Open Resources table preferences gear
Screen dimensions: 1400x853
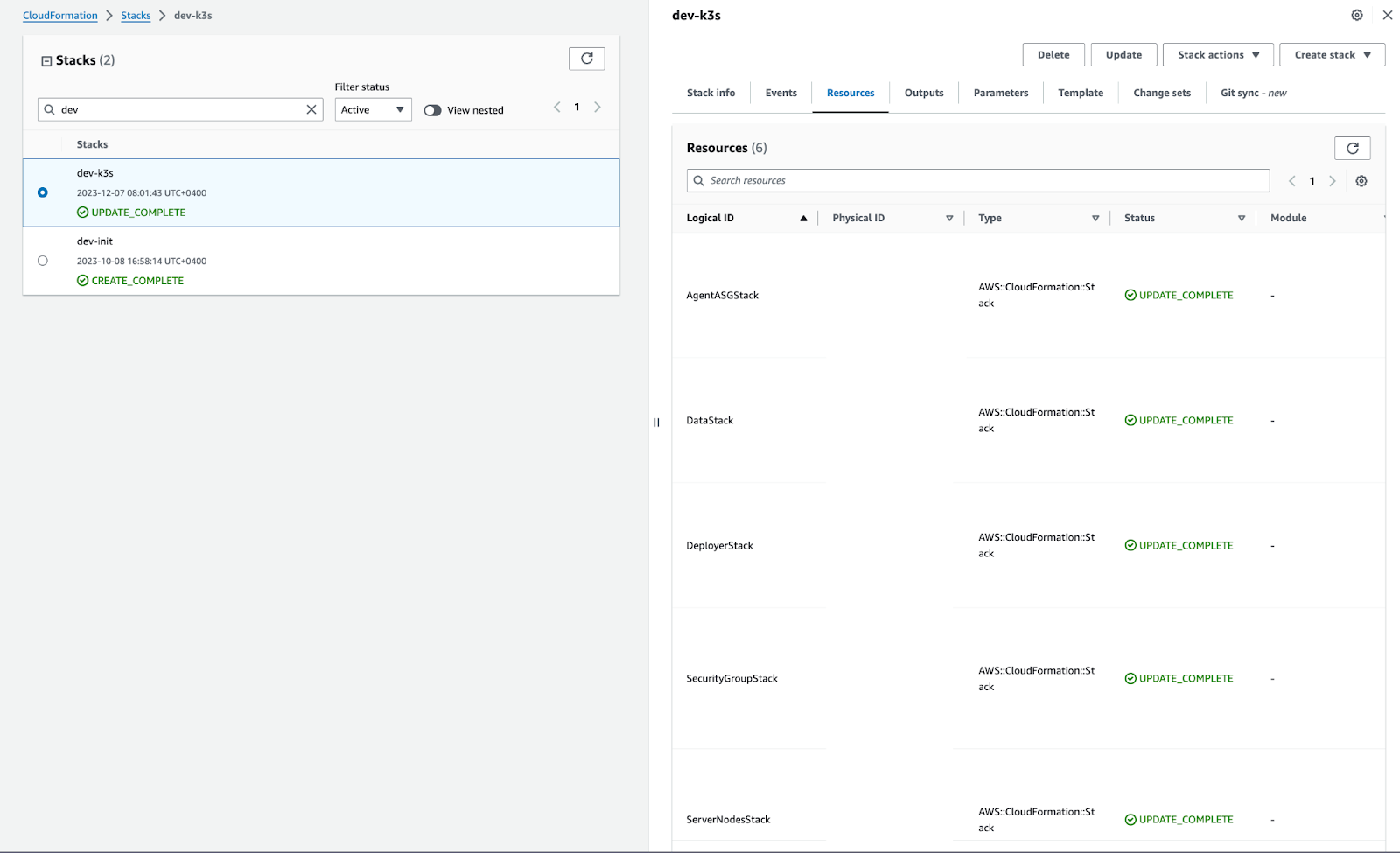pos(1361,180)
